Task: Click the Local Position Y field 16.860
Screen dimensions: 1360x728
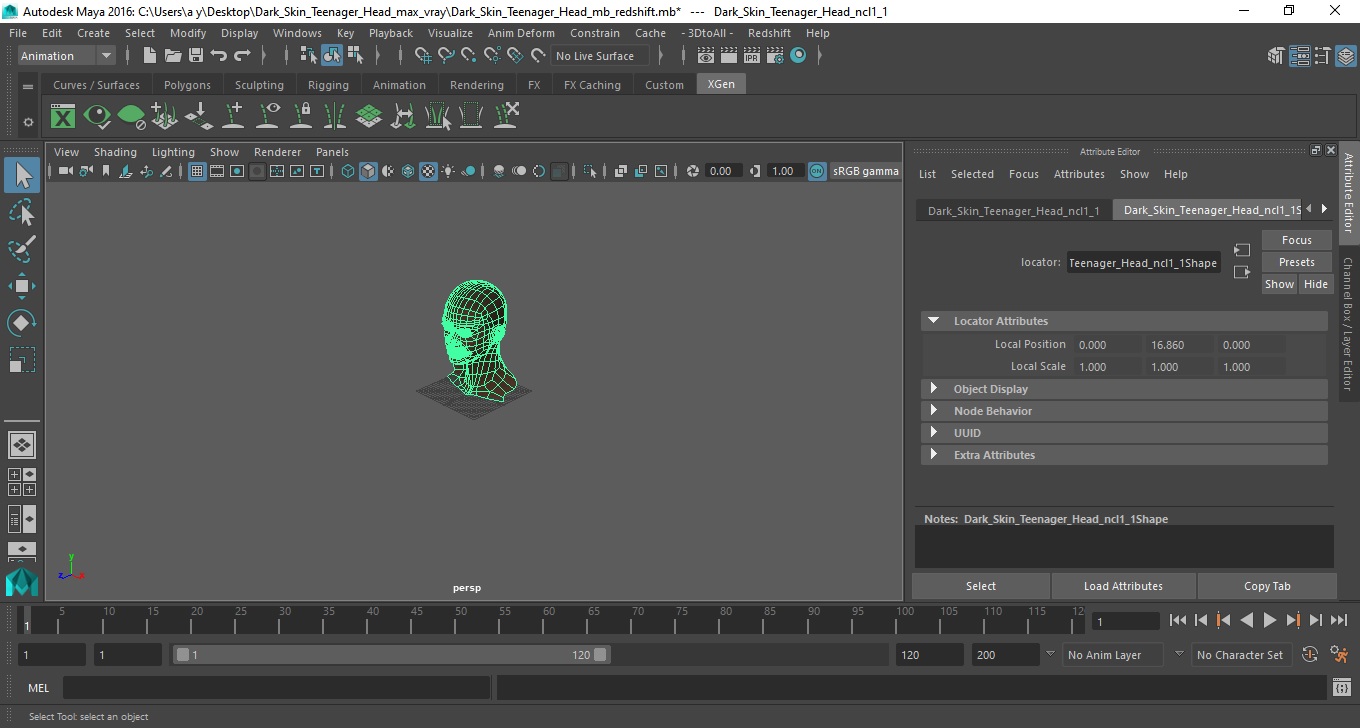Action: point(1178,345)
